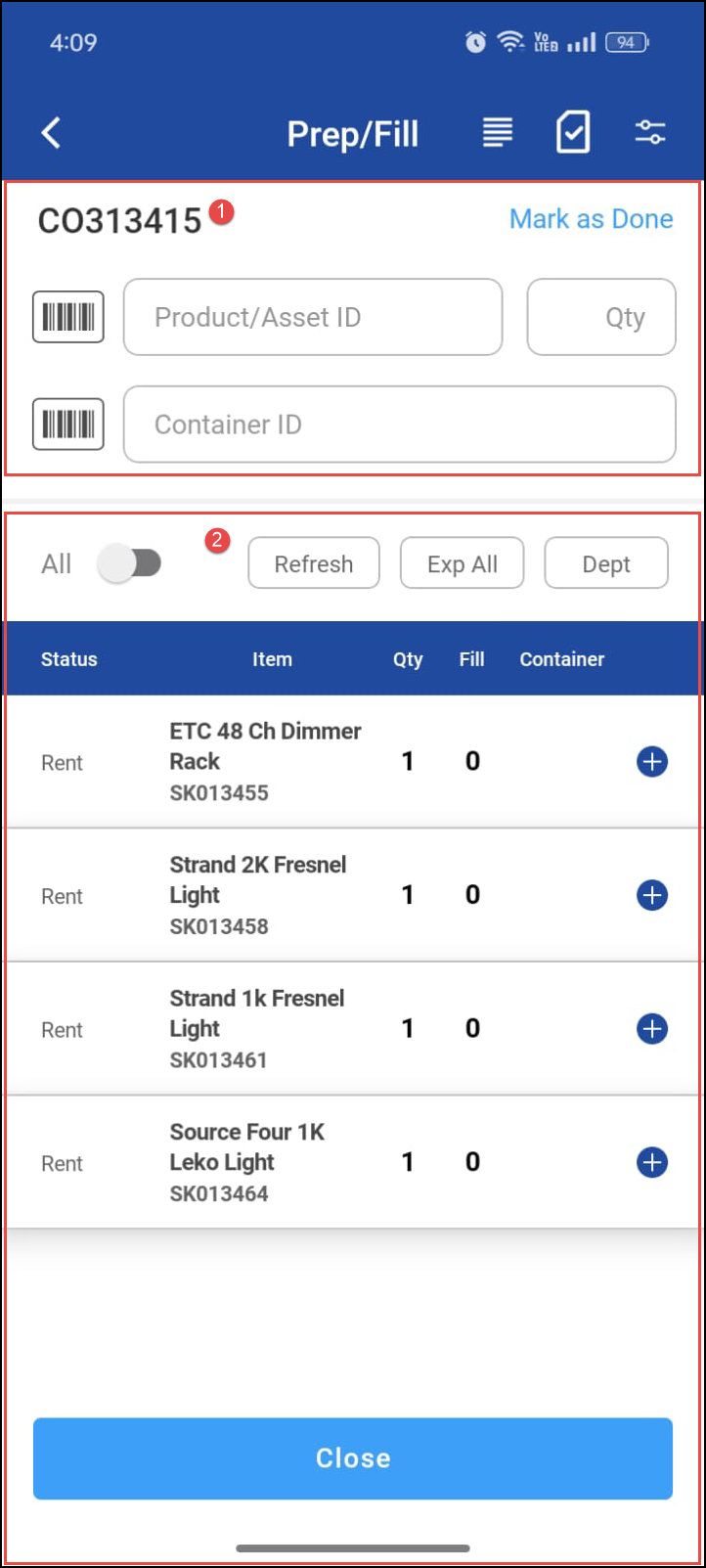Open the filter sliders icon
The height and width of the screenshot is (1568, 706).
tap(650, 133)
